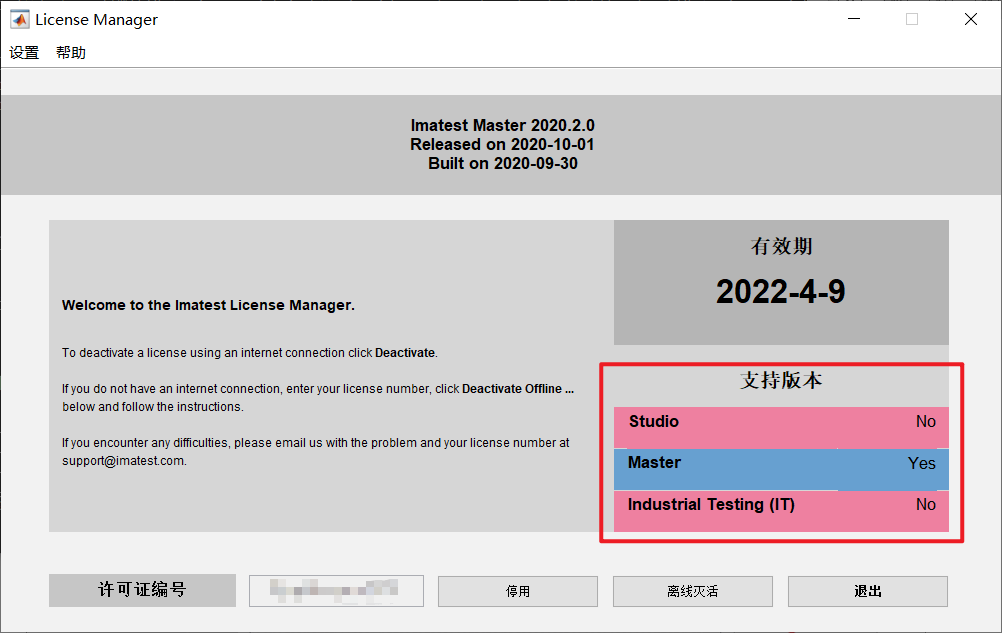This screenshot has width=1002, height=633.
Task: Click the 支持版本 heading
Action: (x=781, y=380)
